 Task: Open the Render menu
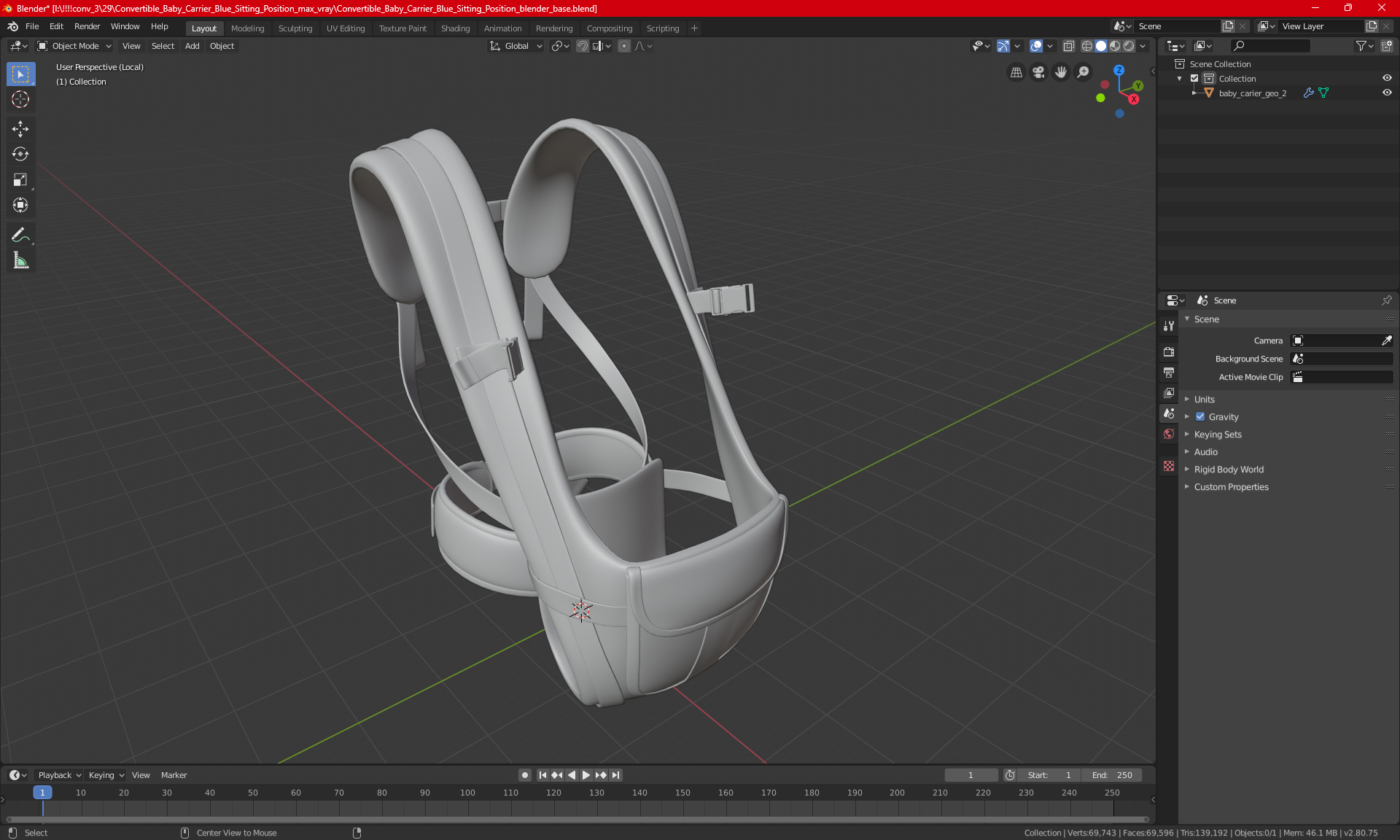(87, 26)
